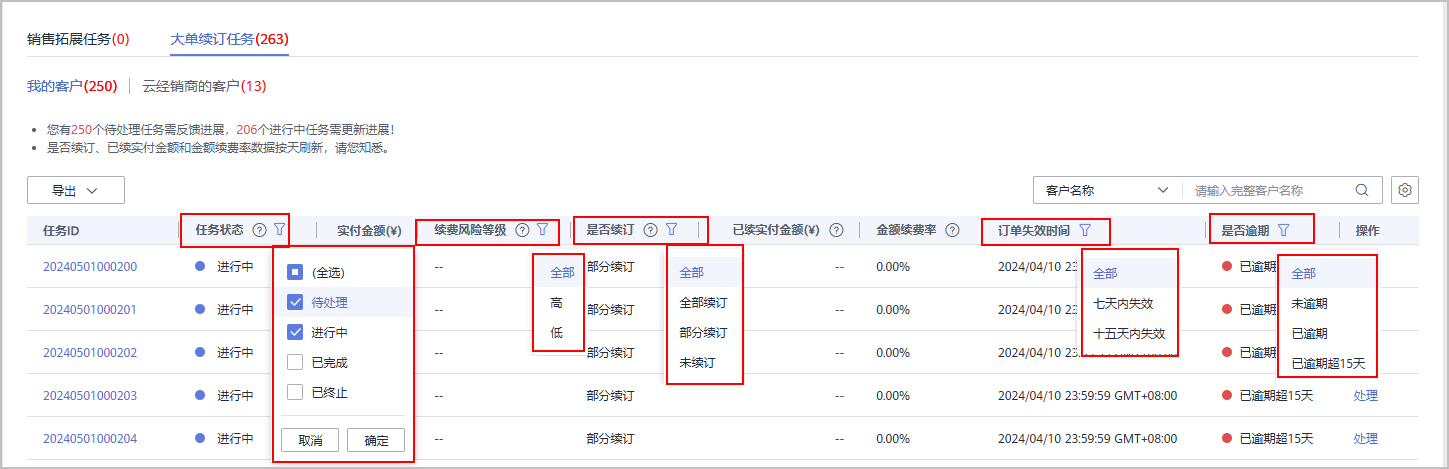
Task: Expand the 客户名称 search type dropdown
Action: point(1107,190)
